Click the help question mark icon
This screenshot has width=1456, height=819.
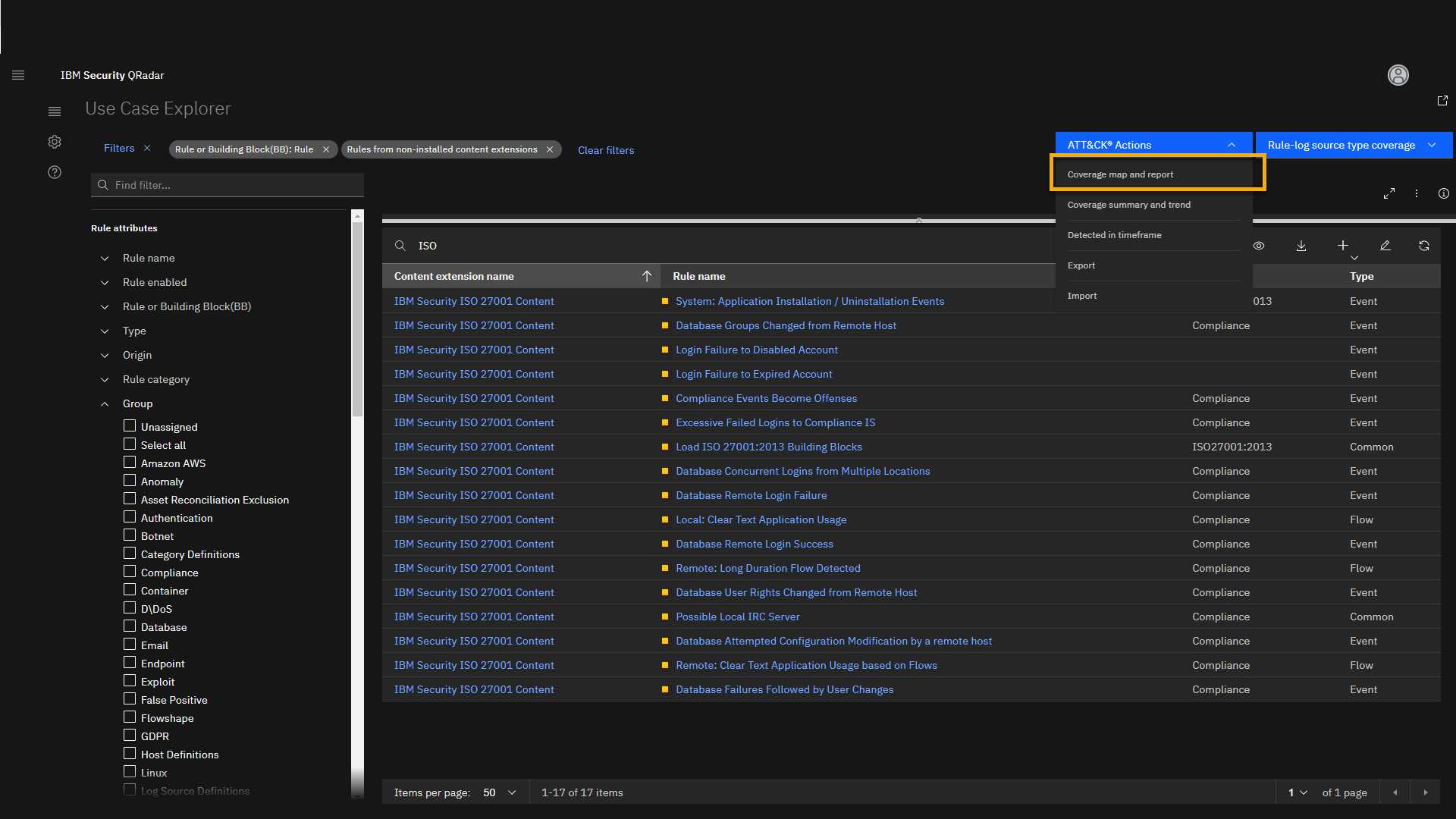point(55,172)
